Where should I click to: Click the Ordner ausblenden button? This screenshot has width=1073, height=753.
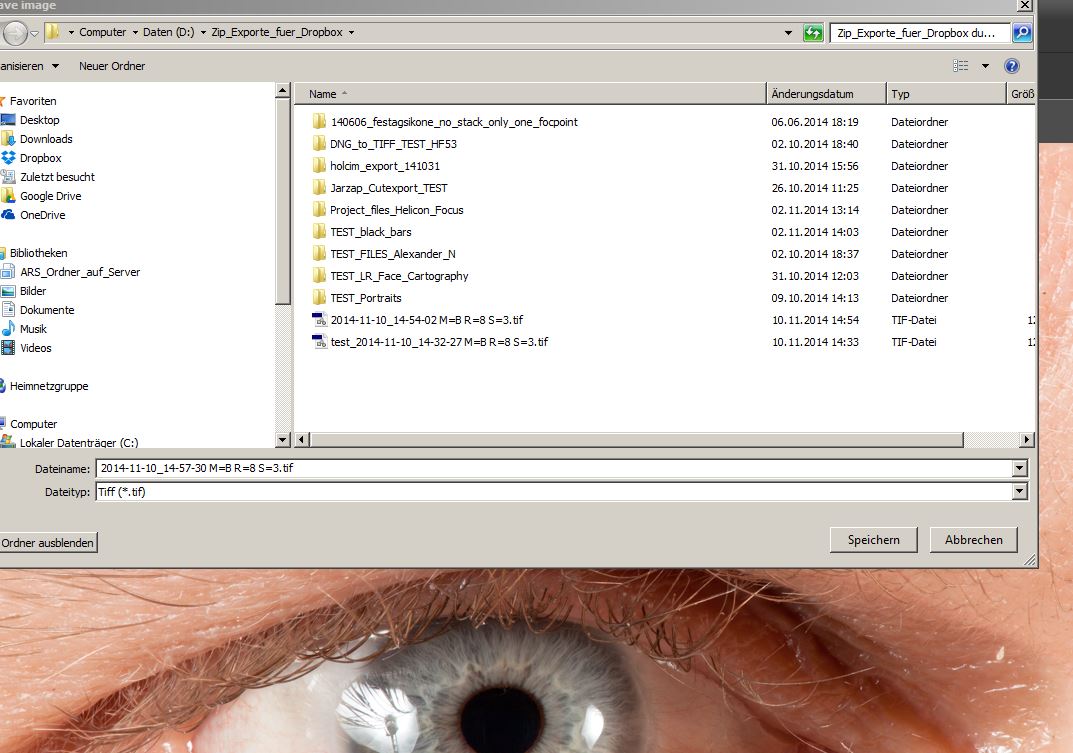(48, 543)
